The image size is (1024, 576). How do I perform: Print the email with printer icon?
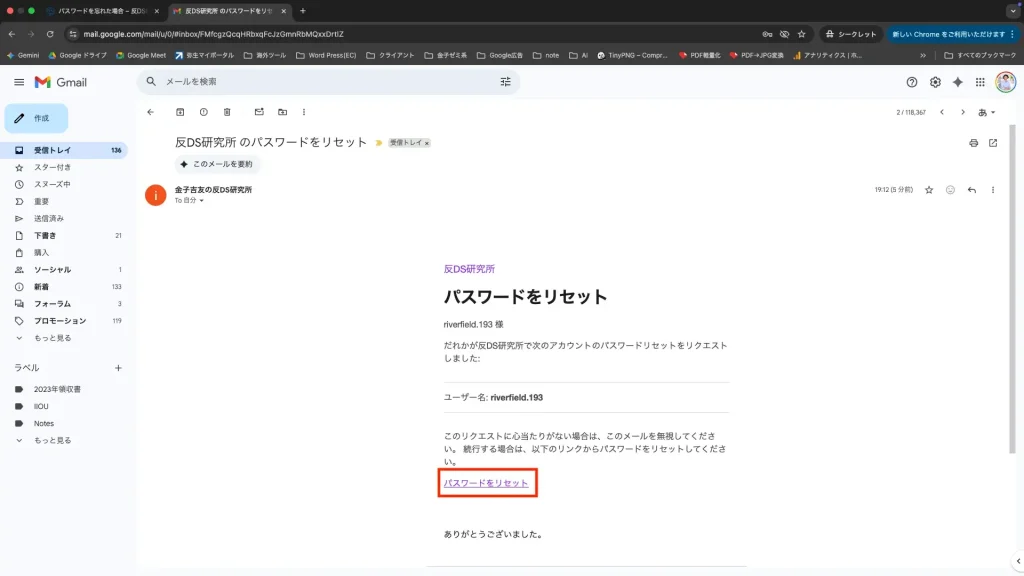point(973,143)
